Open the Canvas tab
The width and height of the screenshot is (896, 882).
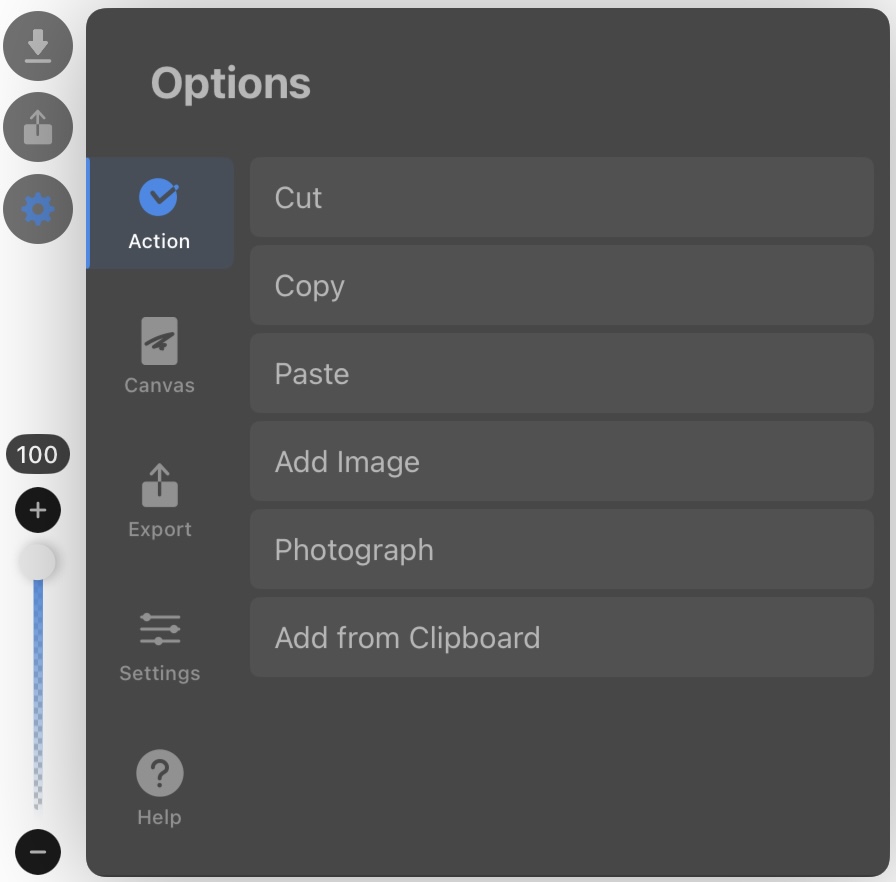pyautogui.click(x=159, y=356)
